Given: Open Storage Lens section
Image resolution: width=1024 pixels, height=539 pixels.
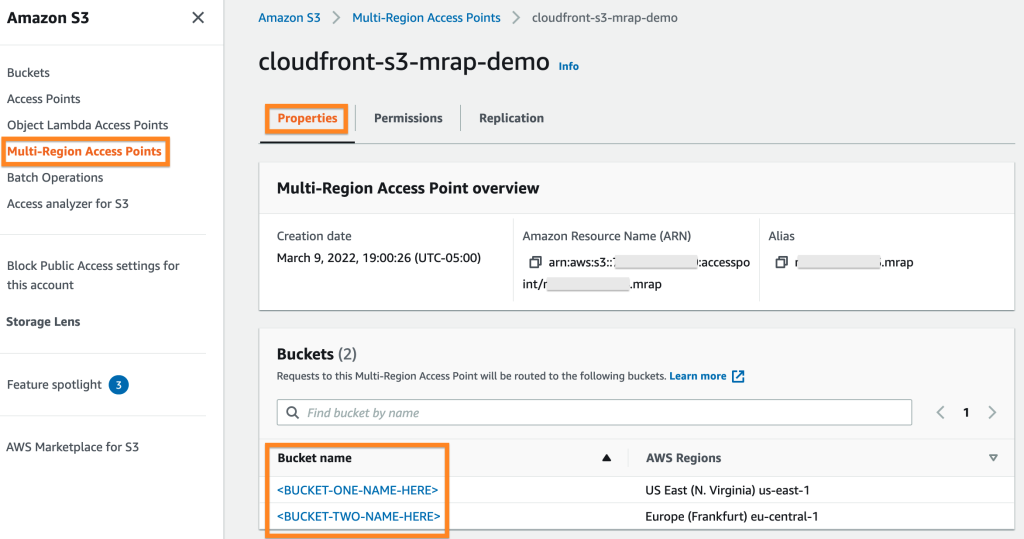Looking at the screenshot, I should pyautogui.click(x=43, y=321).
